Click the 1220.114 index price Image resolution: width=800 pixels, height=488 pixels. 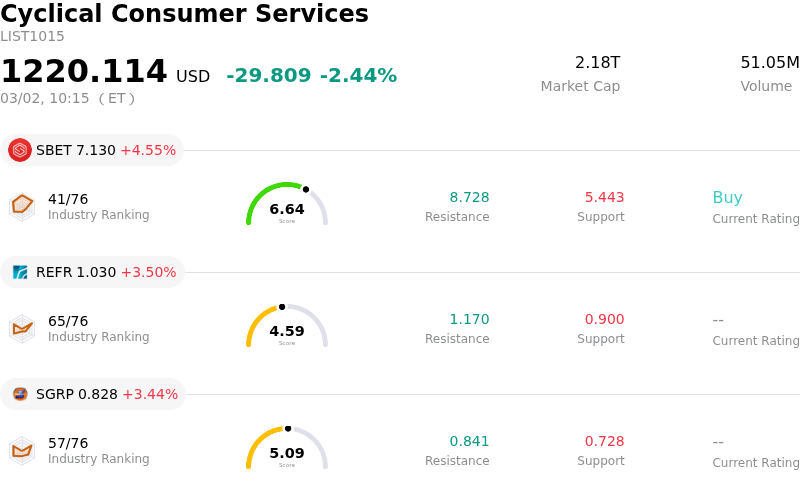[x=84, y=72]
